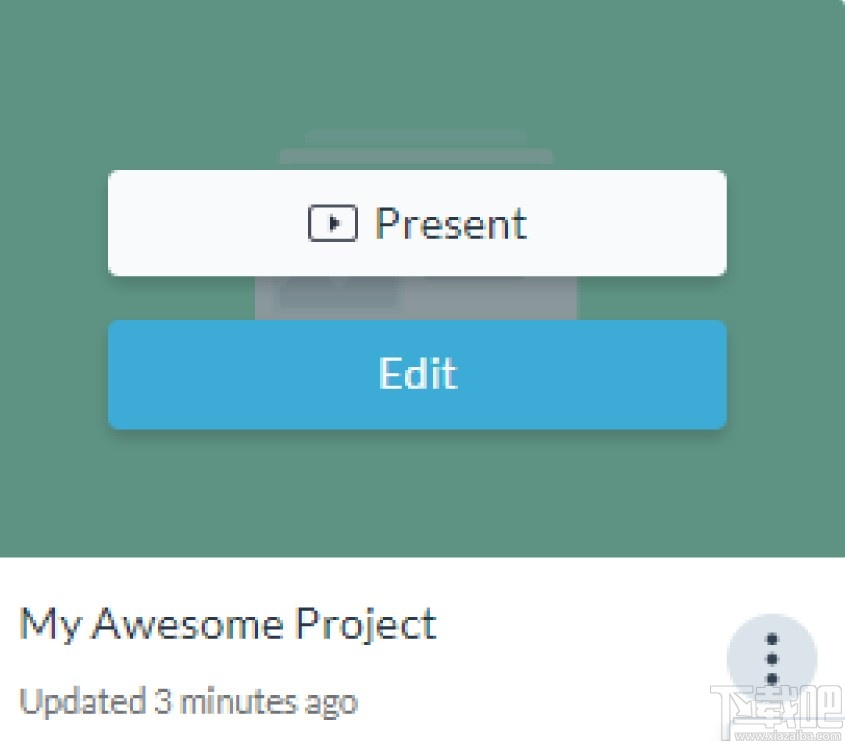Click the last-updated timestamp line
845x741 pixels.
click(188, 702)
